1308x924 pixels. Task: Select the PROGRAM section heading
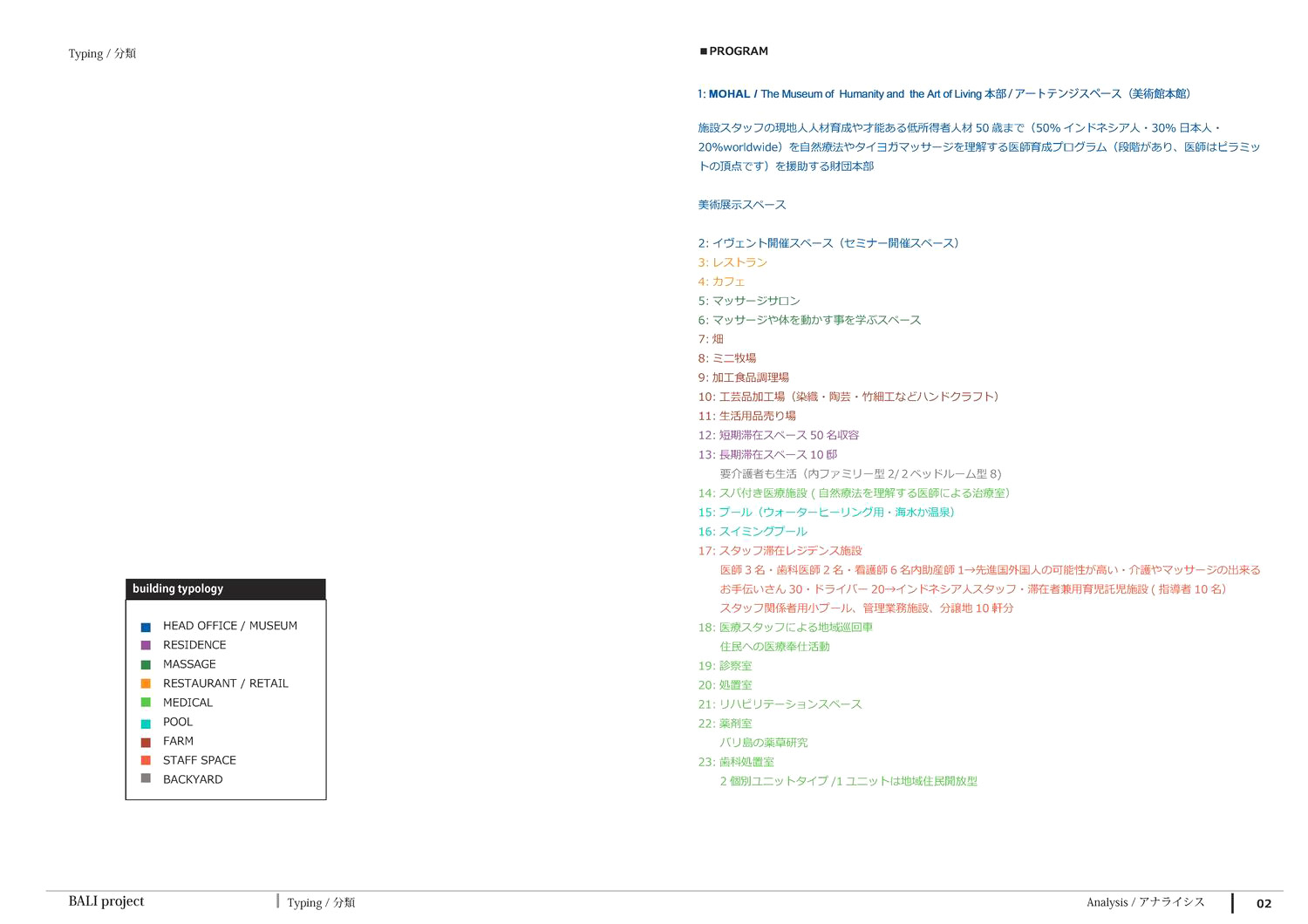click(x=733, y=51)
